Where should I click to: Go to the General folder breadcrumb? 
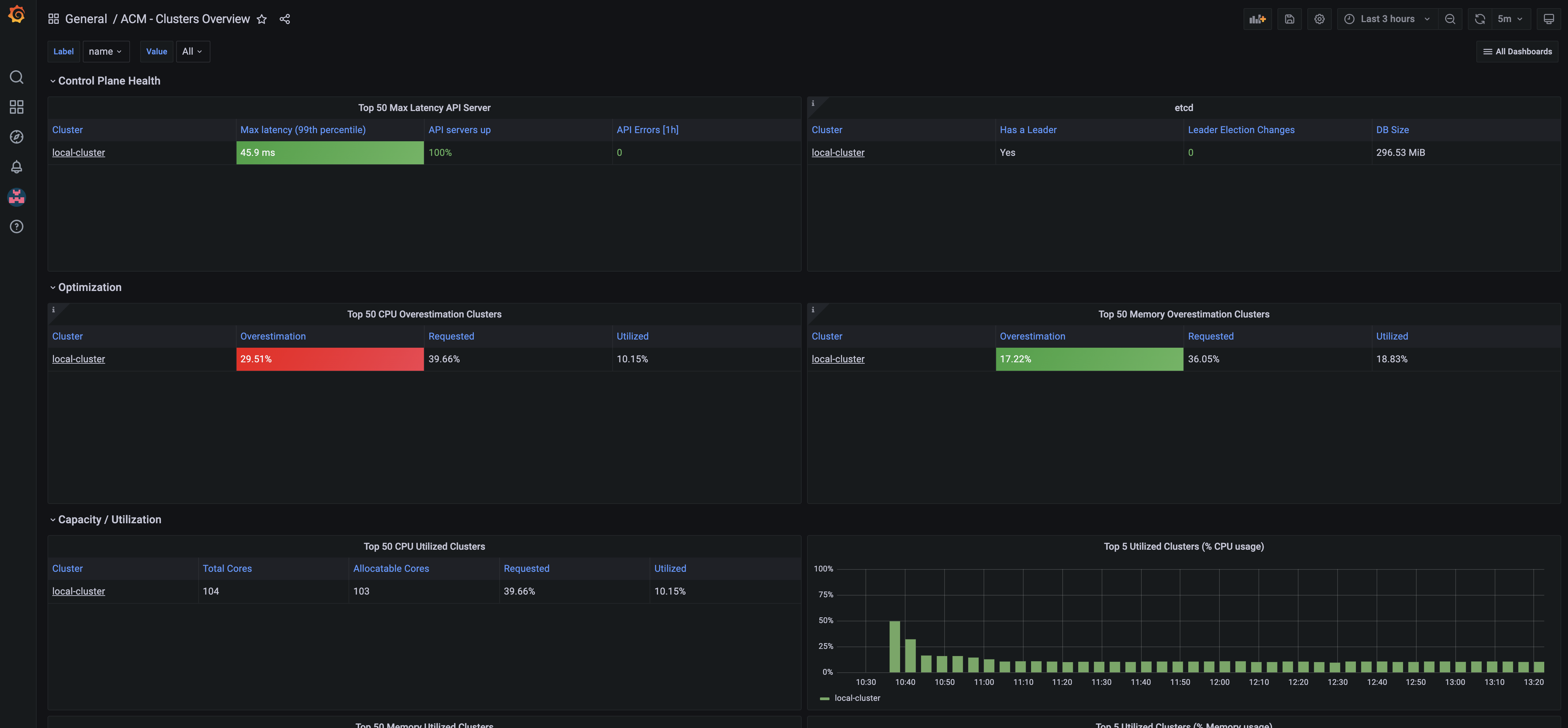86,19
